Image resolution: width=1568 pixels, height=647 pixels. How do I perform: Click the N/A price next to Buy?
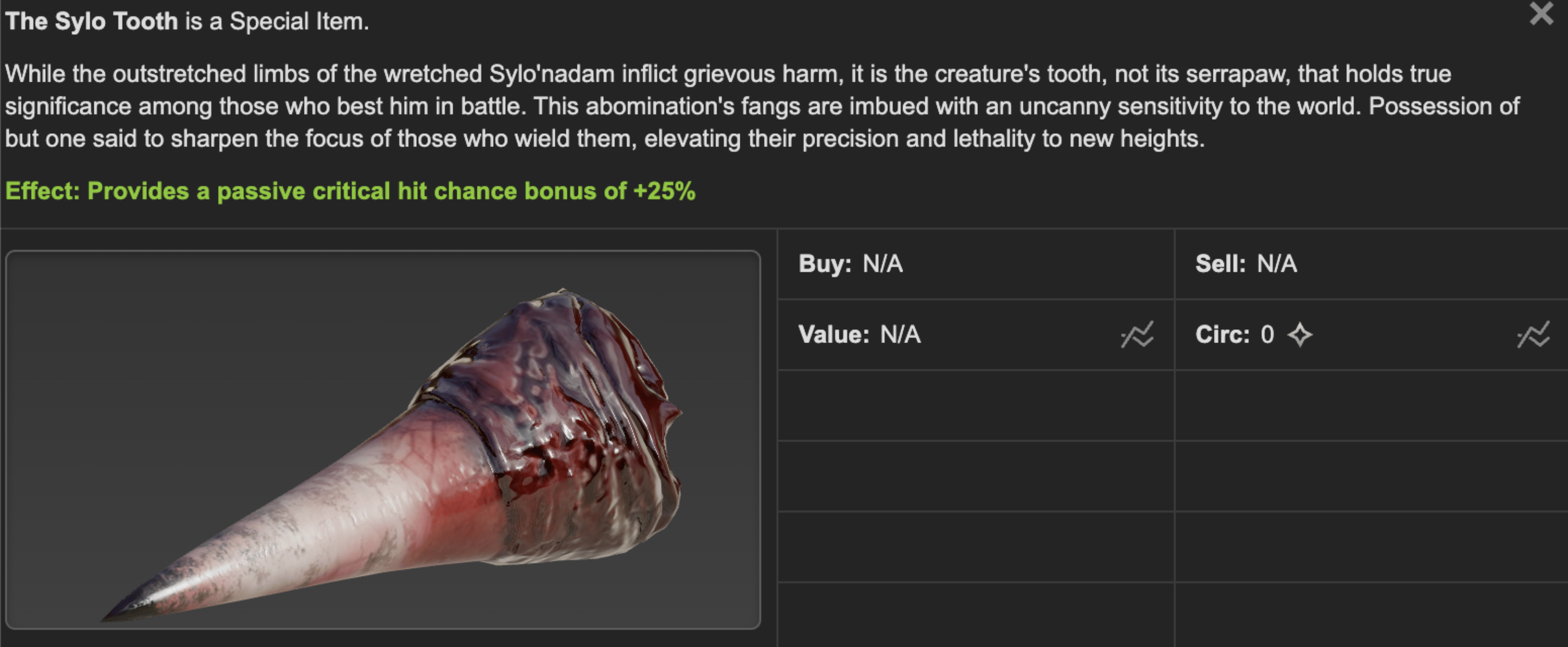coord(883,263)
